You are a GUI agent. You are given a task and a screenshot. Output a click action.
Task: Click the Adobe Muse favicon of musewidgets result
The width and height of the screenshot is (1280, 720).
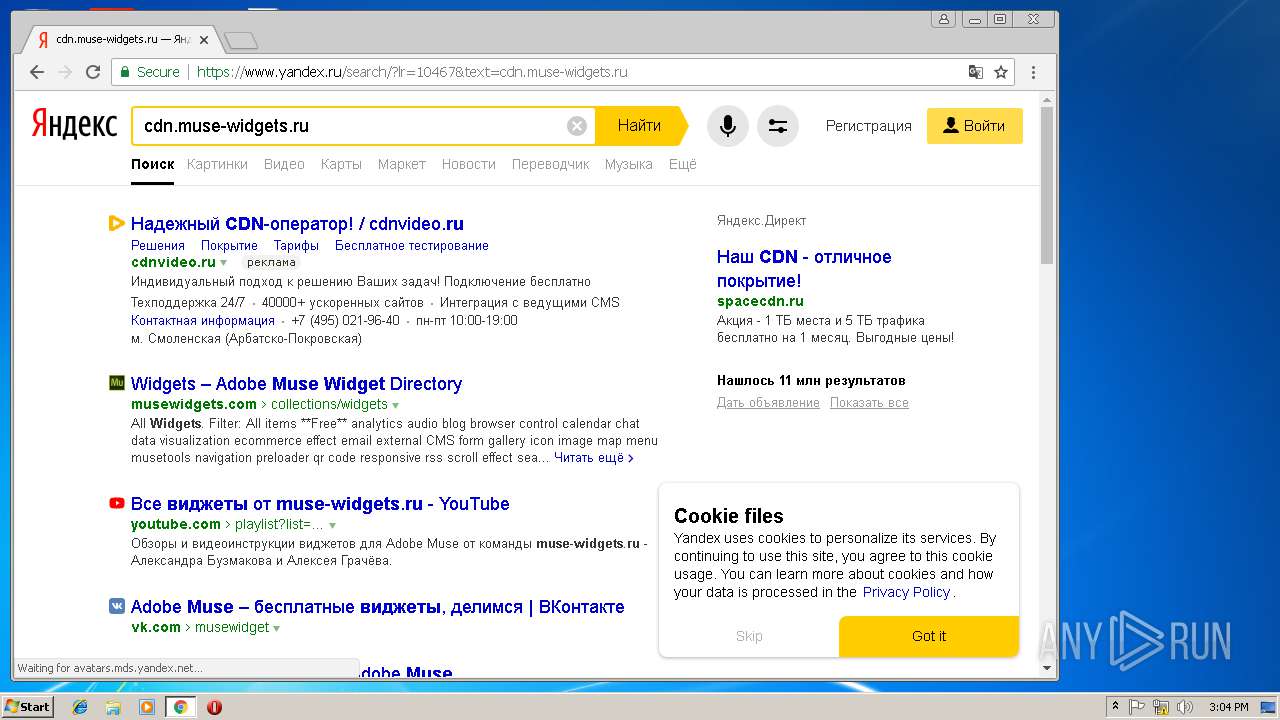click(x=116, y=383)
